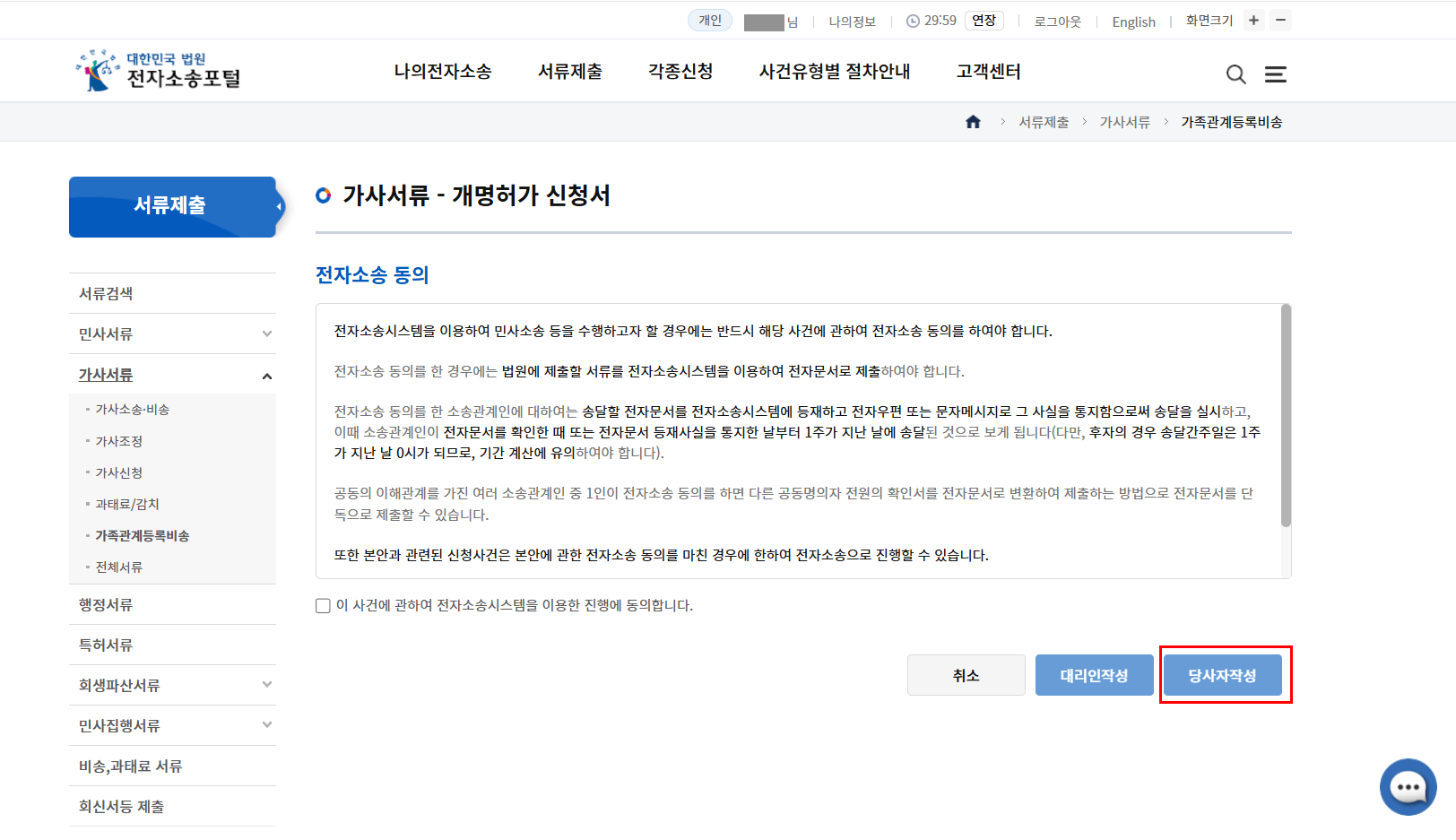Viewport: 1456px width, 840px height.
Task: Check agreement to proceed via electronic litigation
Action: click(323, 606)
